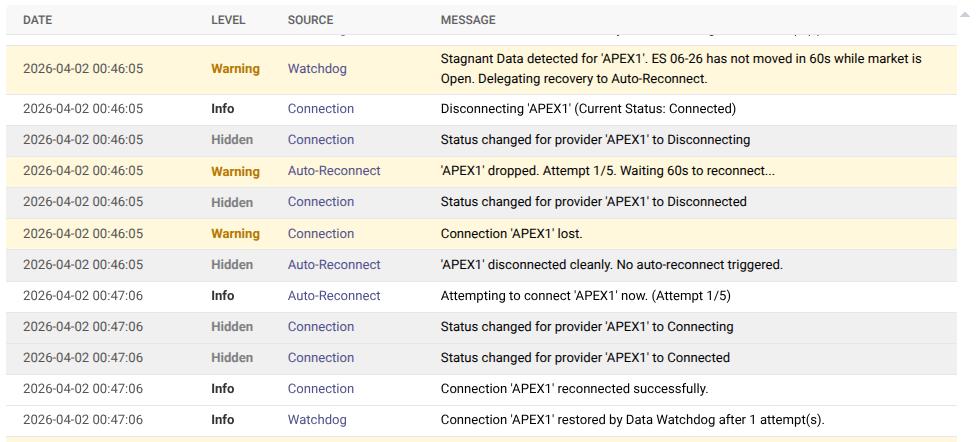This screenshot has height=442, width=978.
Task: Click the MESSAGE column header
Action: [468, 20]
